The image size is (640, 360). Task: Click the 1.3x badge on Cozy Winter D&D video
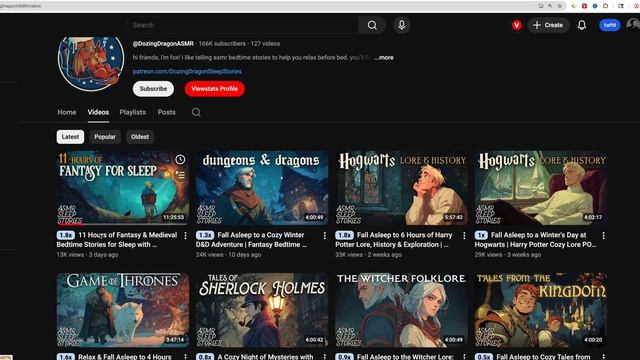205,235
